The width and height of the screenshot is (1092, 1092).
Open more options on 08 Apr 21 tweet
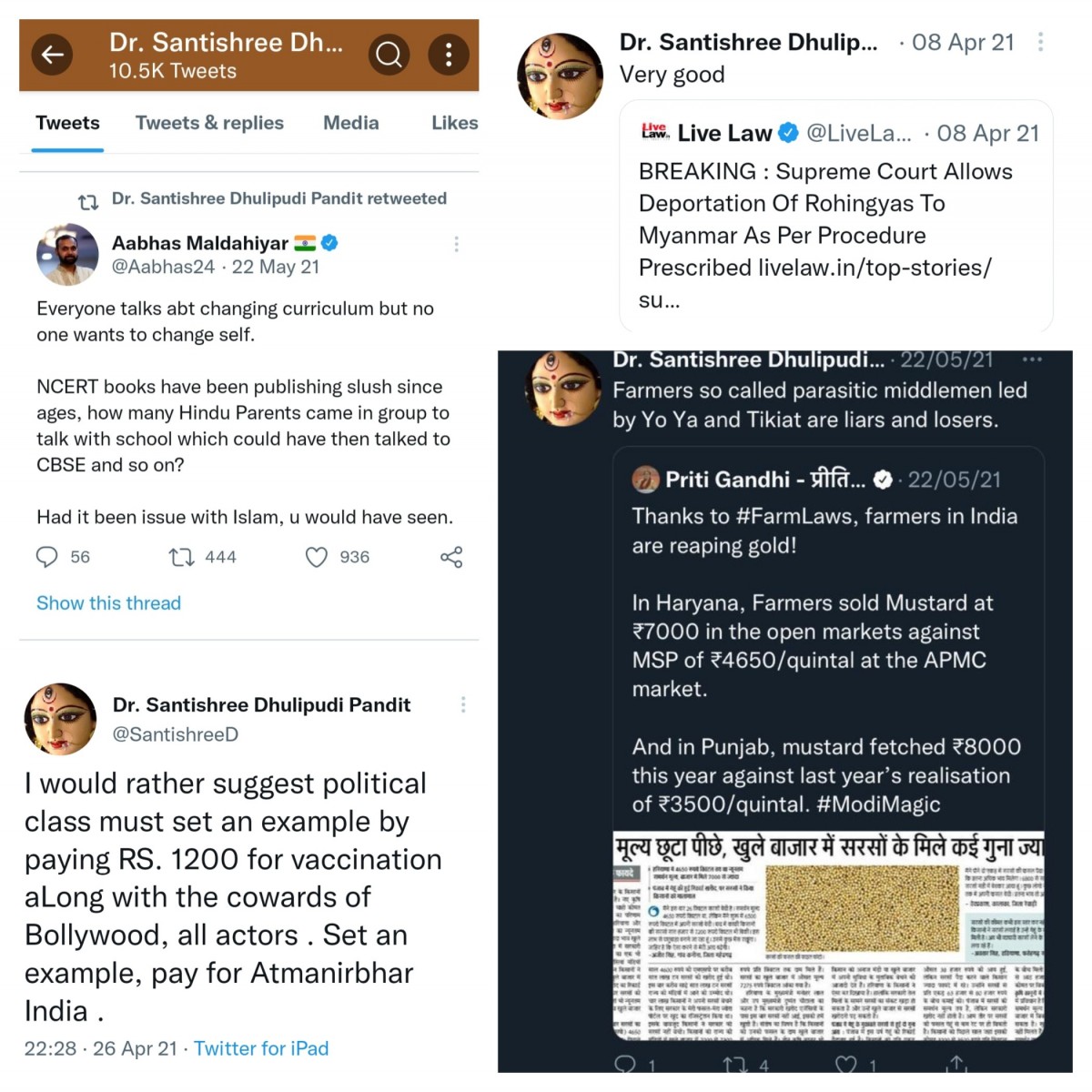1040,42
